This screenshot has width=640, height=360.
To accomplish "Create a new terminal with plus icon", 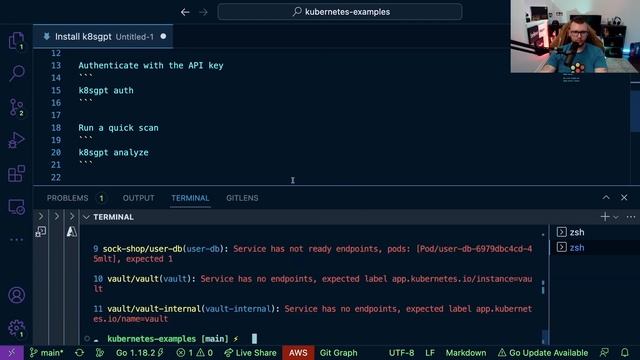I will click(605, 217).
